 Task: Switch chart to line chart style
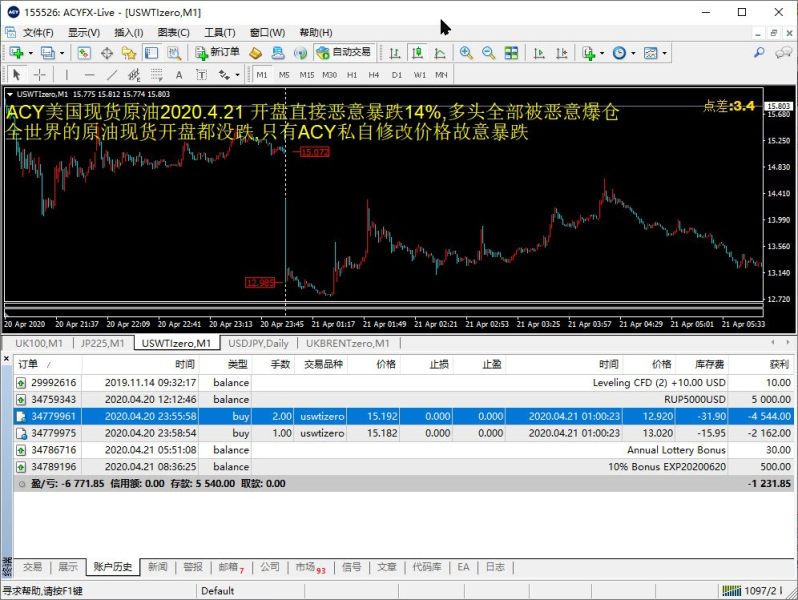tap(440, 52)
